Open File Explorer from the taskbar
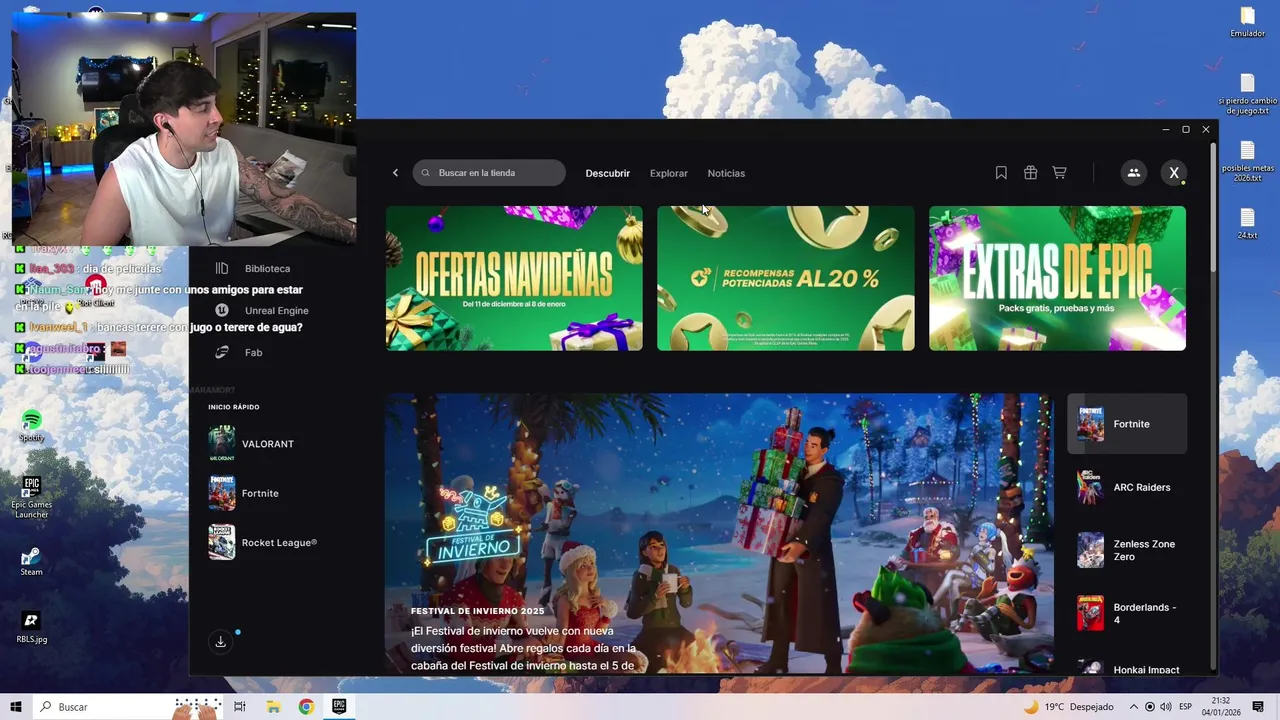This screenshot has width=1280, height=720. tap(273, 707)
